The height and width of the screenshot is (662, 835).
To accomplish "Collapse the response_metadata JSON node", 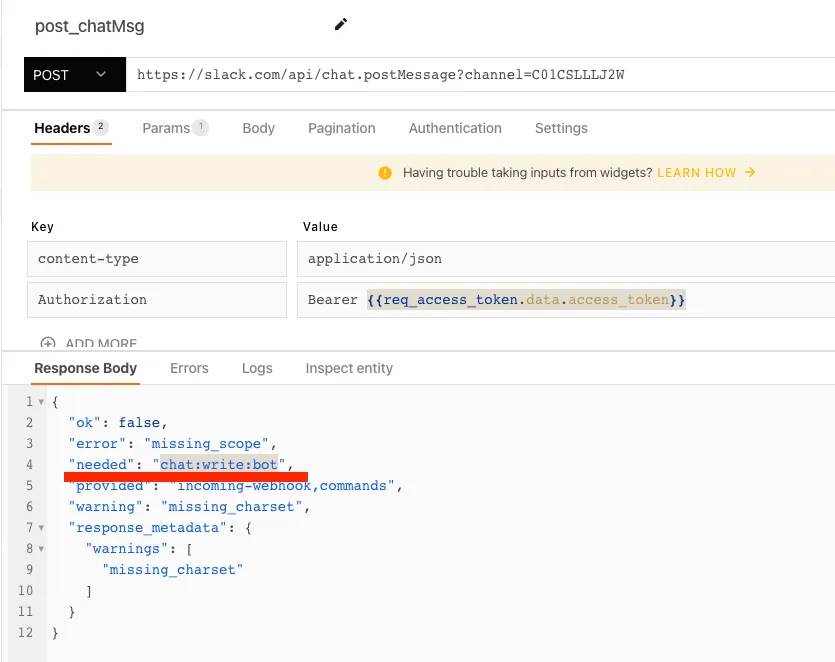I will coord(41,527).
